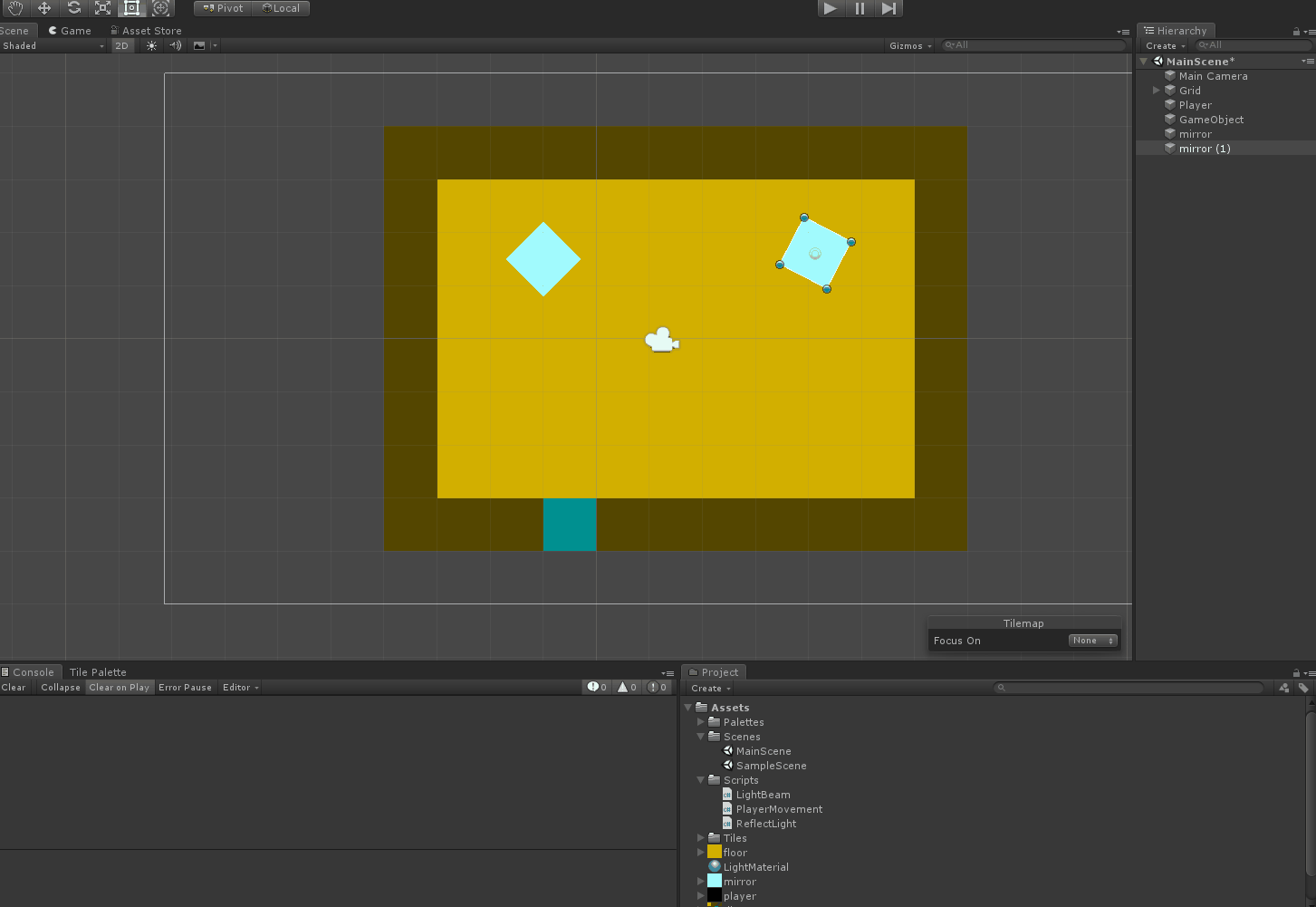Toggle Clear on Play in Console
1316x907 pixels.
coord(120,688)
